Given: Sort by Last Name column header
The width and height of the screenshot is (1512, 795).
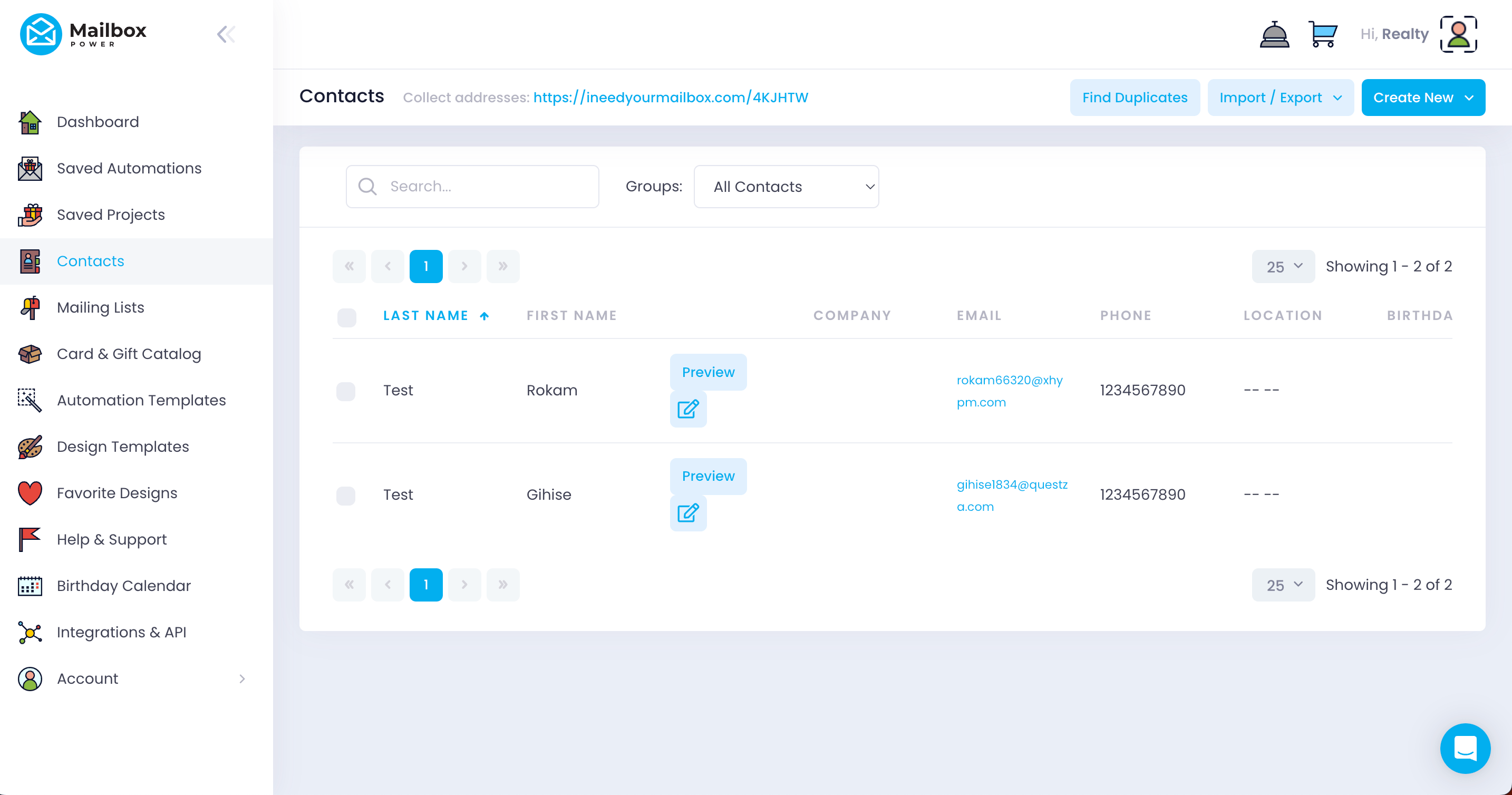Looking at the screenshot, I should 425,316.
